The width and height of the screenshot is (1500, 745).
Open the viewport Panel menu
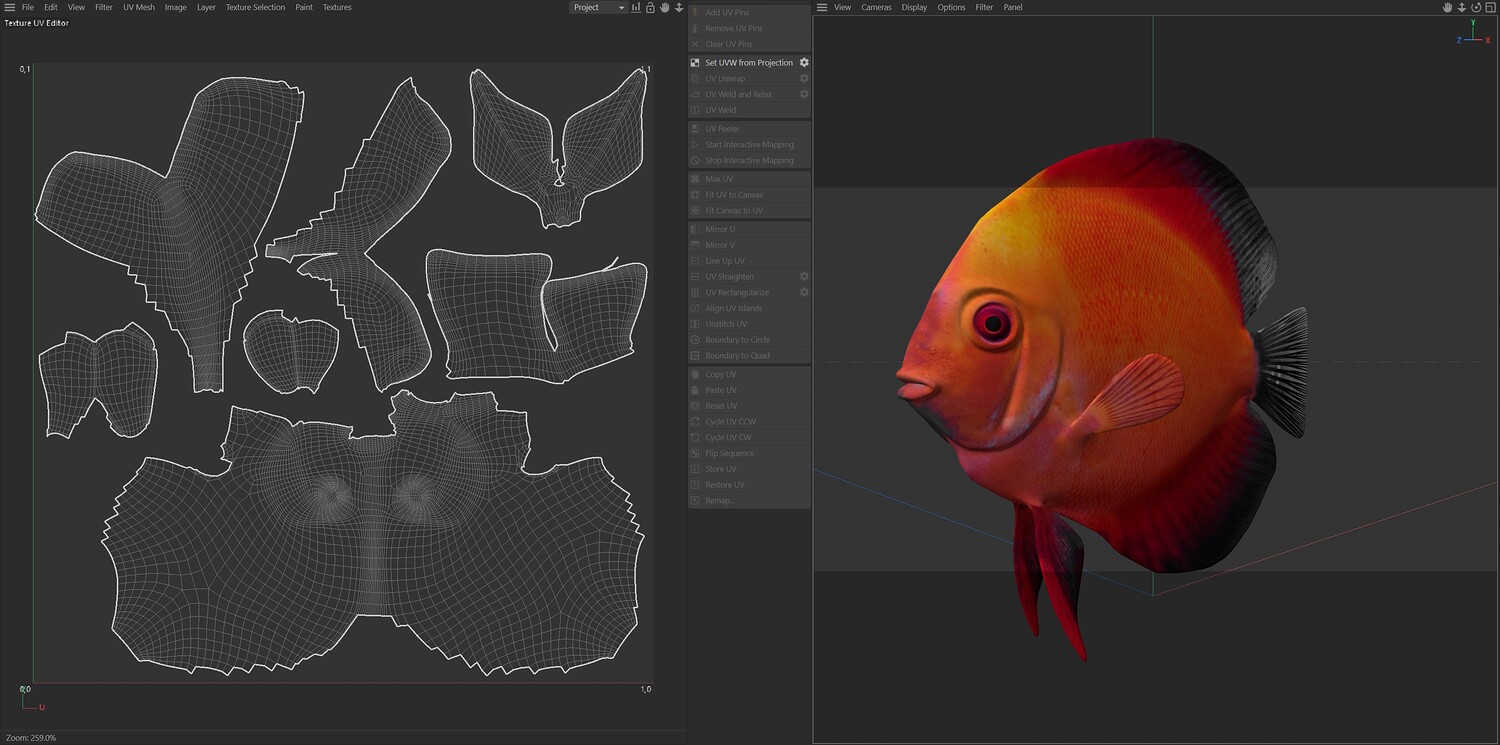[1013, 7]
